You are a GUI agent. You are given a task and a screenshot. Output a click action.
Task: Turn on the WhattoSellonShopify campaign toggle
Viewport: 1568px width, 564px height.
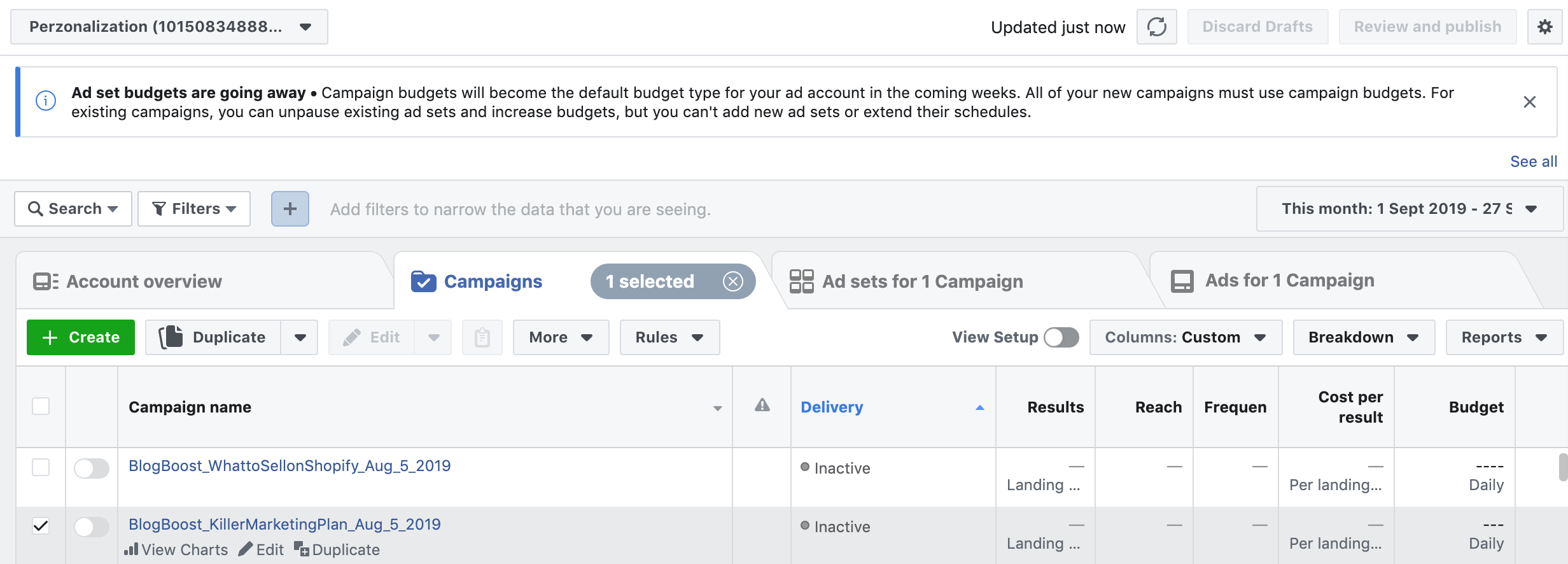[92, 469]
